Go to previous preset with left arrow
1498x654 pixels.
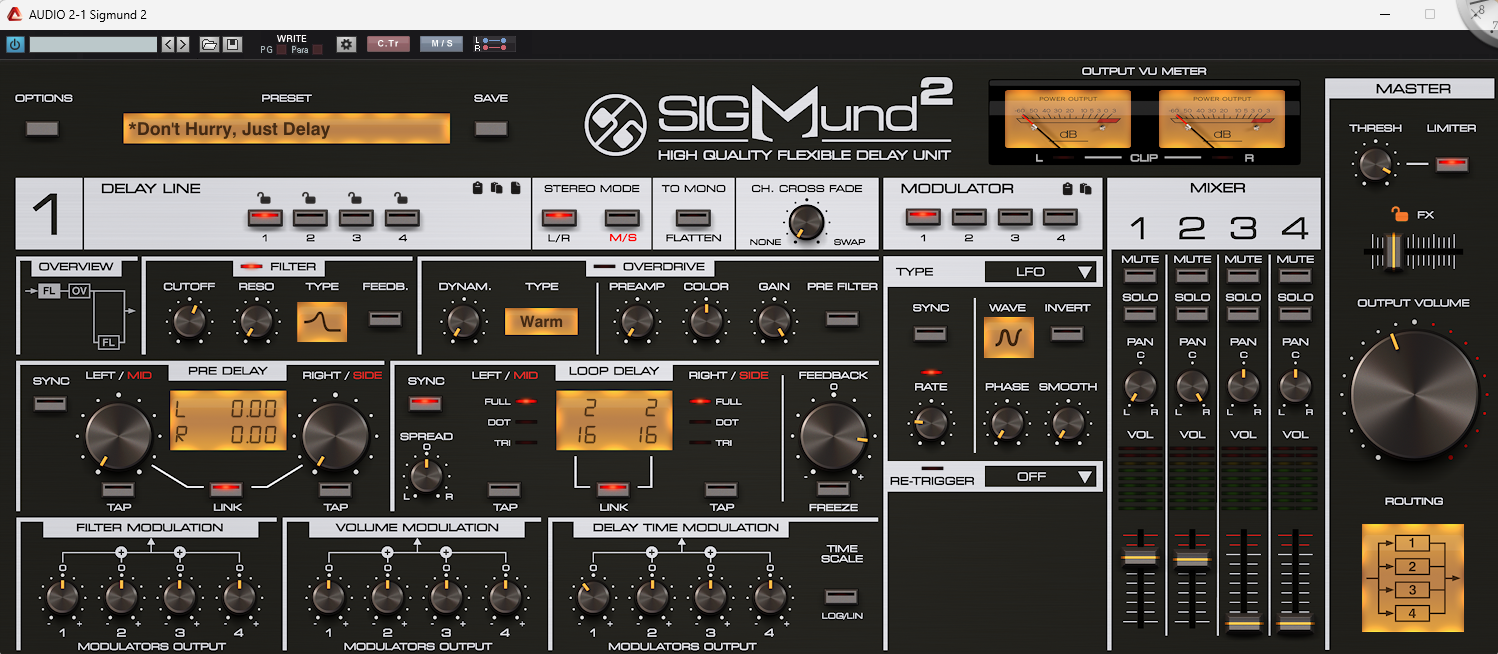[168, 44]
